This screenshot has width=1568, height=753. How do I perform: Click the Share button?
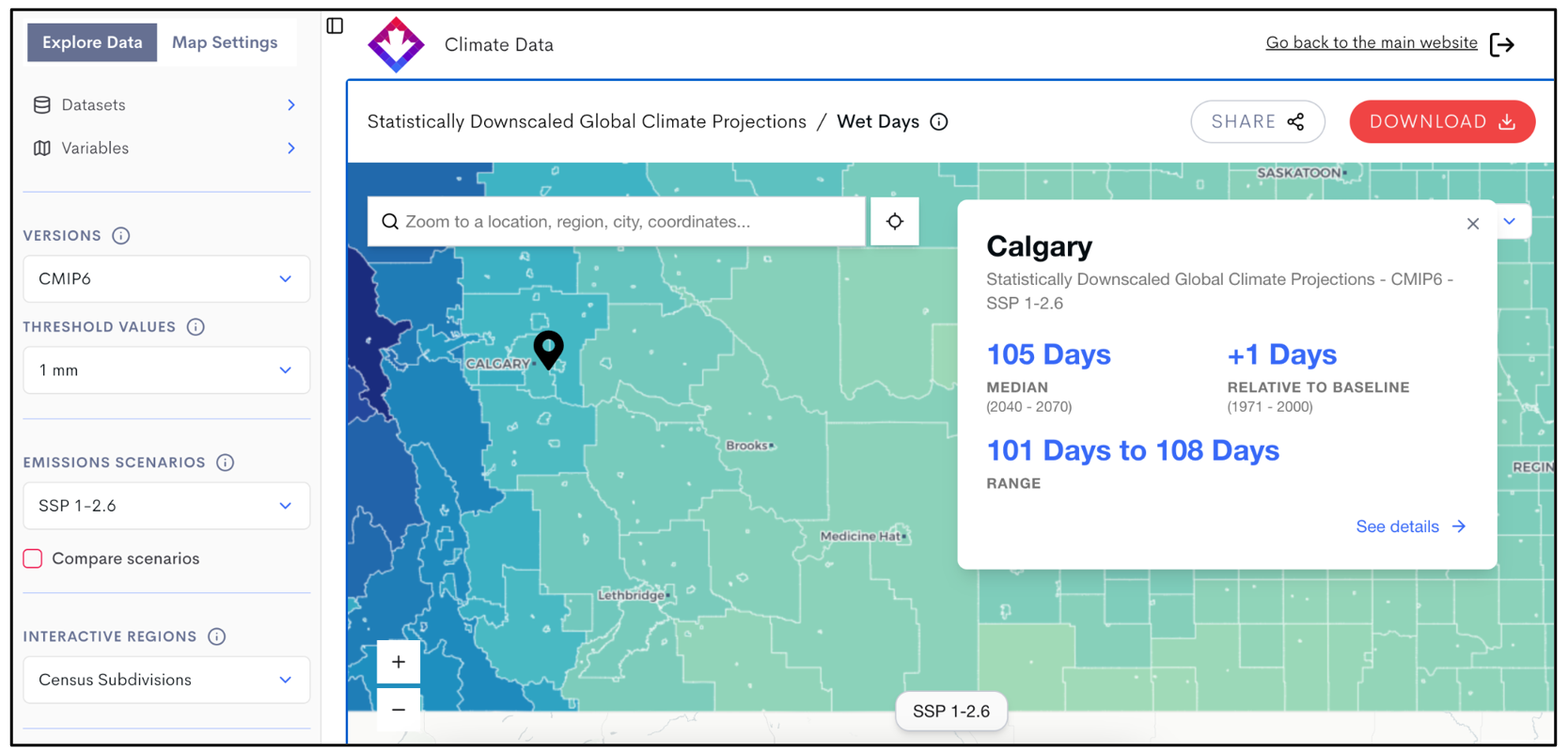pyautogui.click(x=1257, y=122)
